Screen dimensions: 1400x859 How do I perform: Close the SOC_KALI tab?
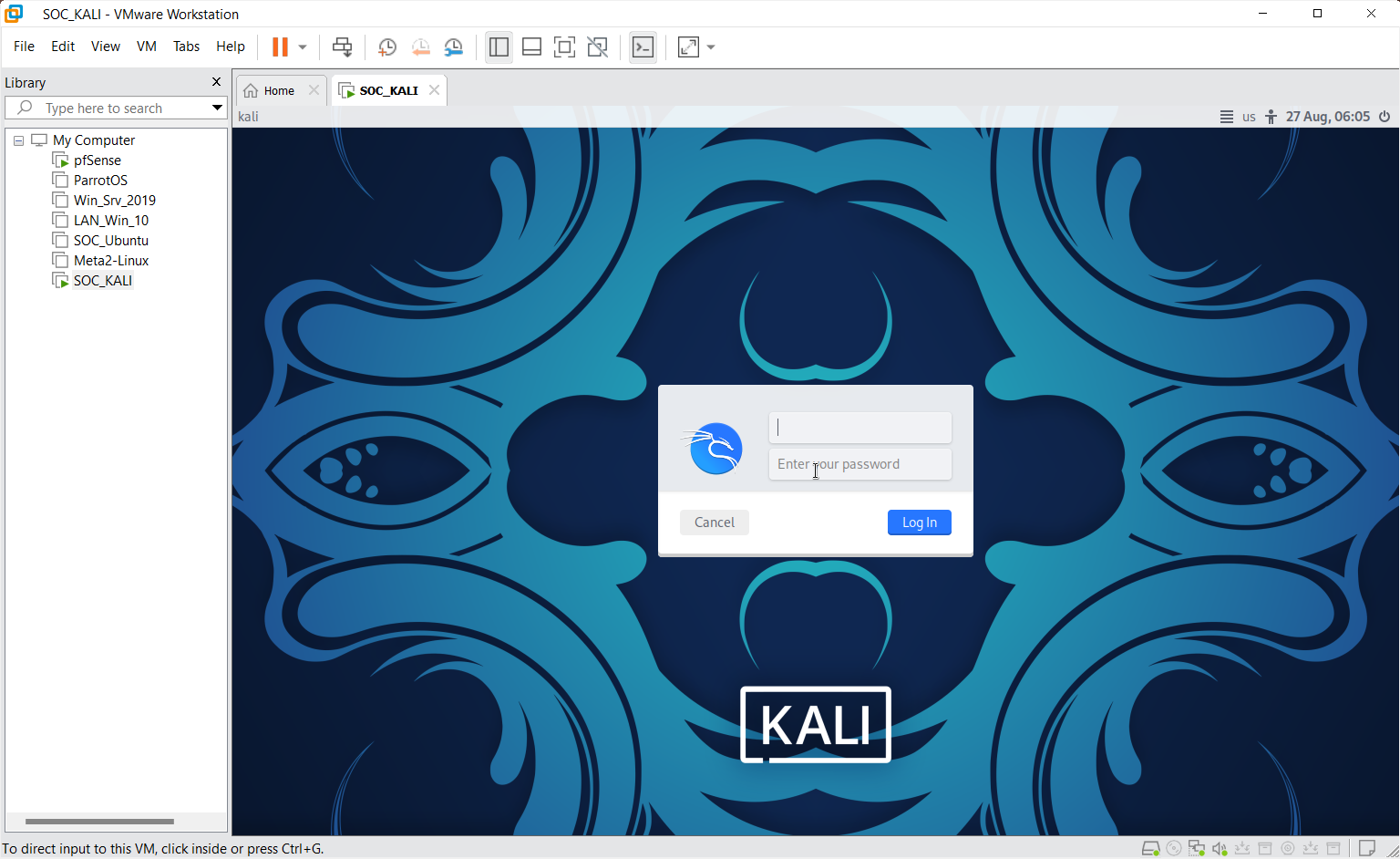(x=434, y=90)
